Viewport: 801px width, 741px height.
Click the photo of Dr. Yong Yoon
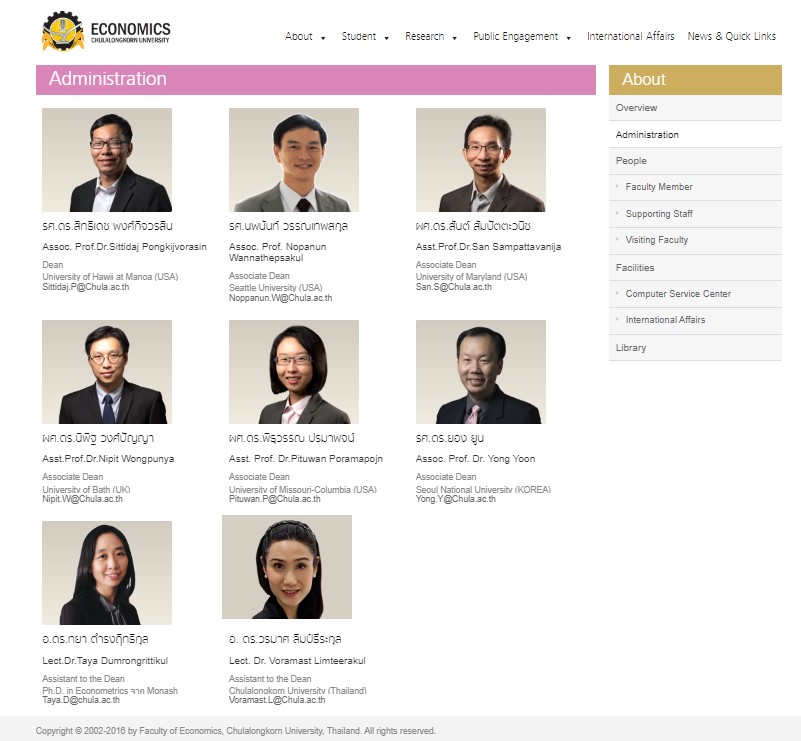click(x=480, y=372)
